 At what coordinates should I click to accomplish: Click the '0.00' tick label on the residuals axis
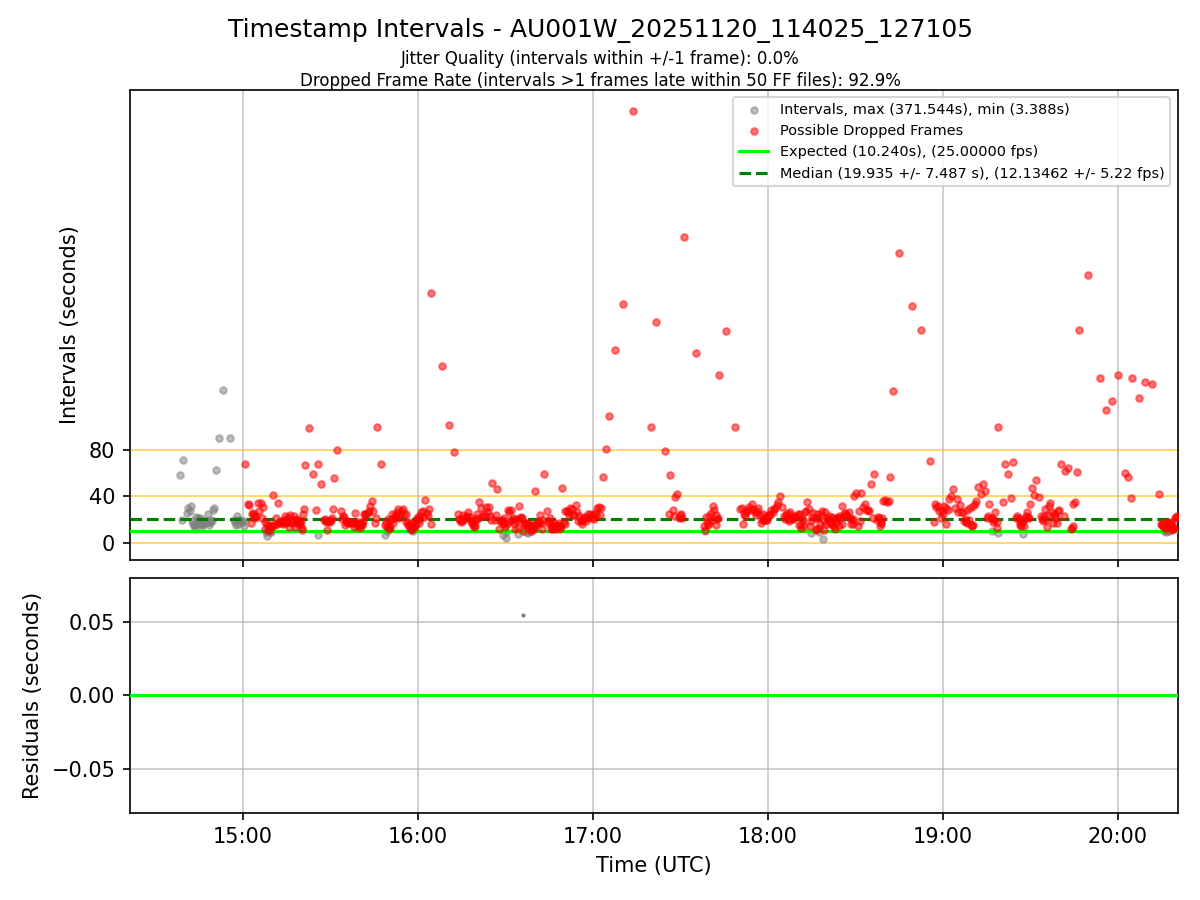pos(93,695)
